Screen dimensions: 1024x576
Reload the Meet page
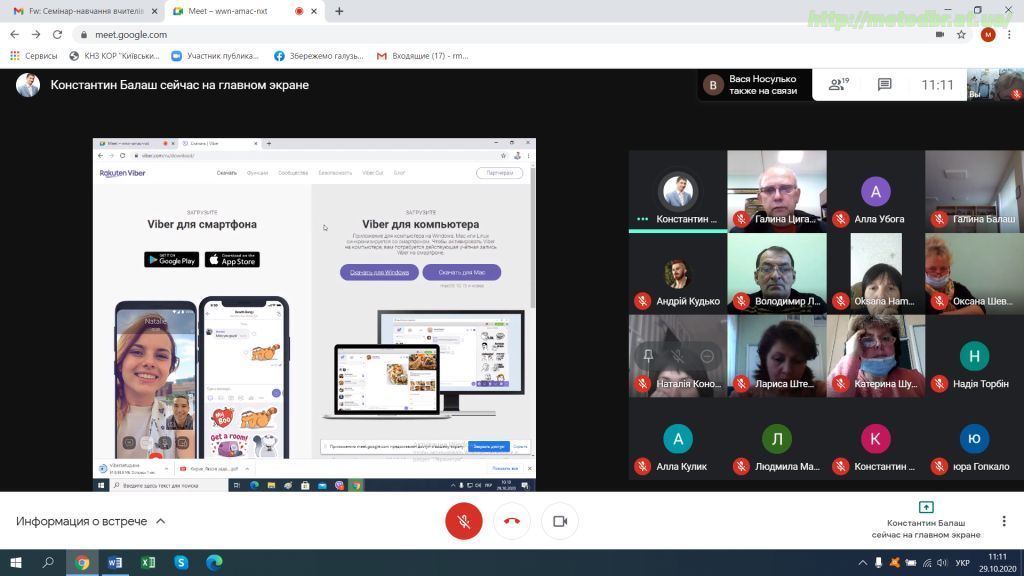(57, 35)
